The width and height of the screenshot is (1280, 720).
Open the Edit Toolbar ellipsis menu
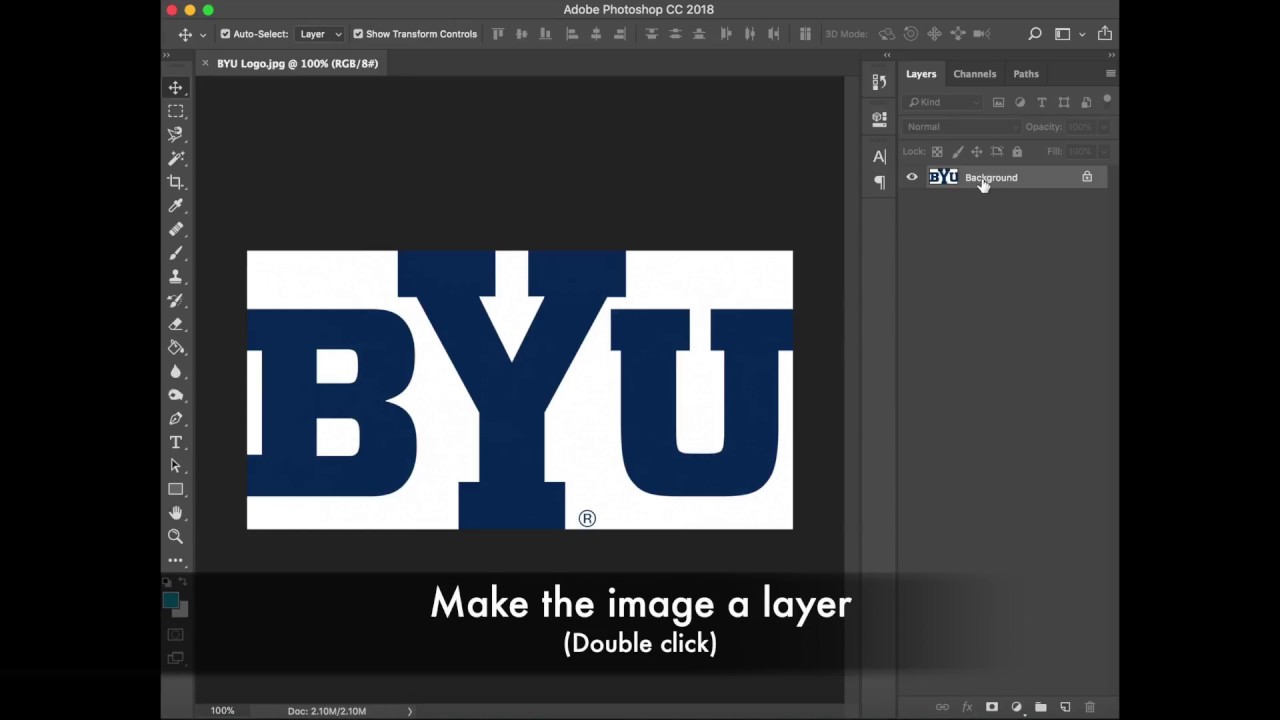pos(176,560)
